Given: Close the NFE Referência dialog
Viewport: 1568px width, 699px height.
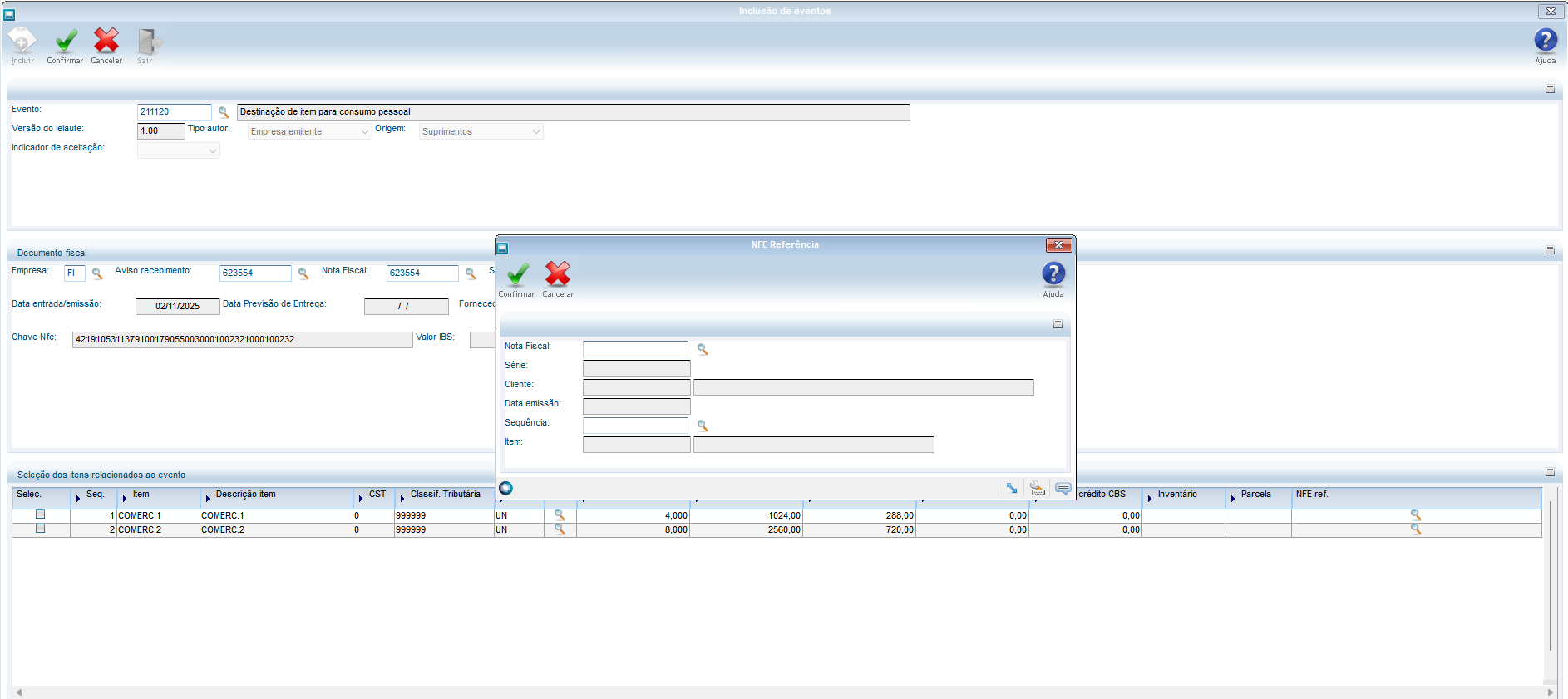Looking at the screenshot, I should (1058, 245).
